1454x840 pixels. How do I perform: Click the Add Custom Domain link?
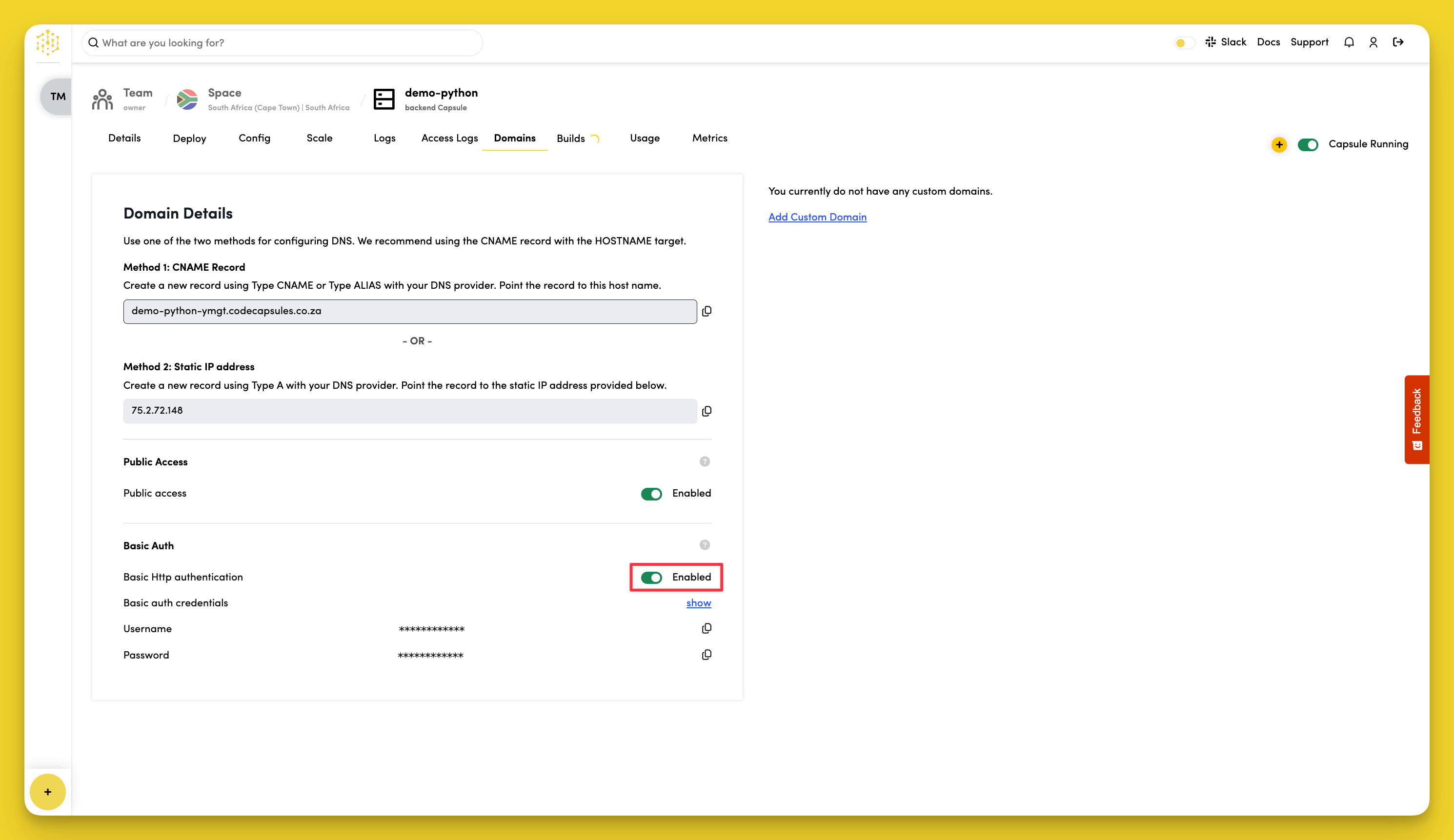tap(817, 217)
